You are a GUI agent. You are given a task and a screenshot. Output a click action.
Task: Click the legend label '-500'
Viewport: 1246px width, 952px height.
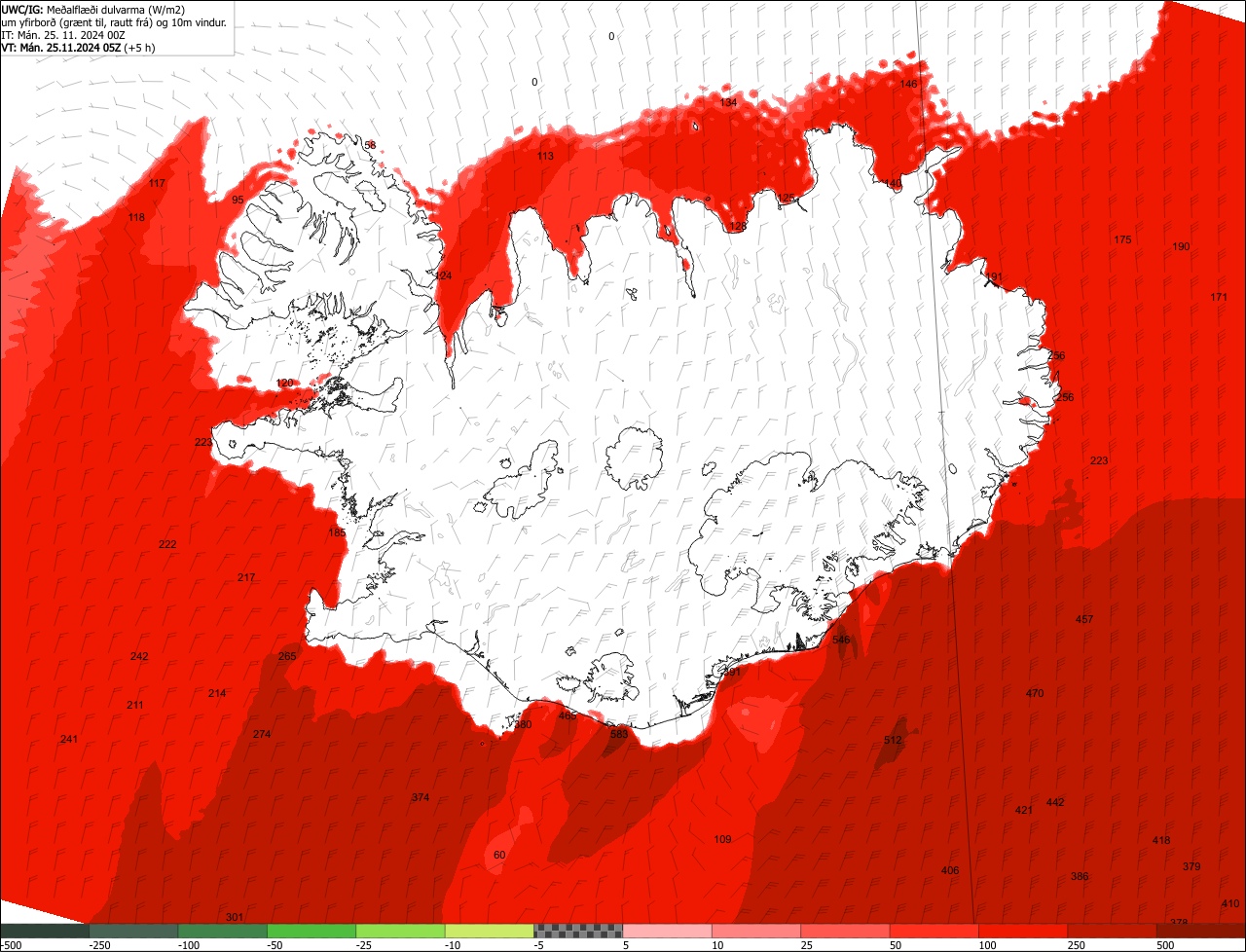pos(11,945)
